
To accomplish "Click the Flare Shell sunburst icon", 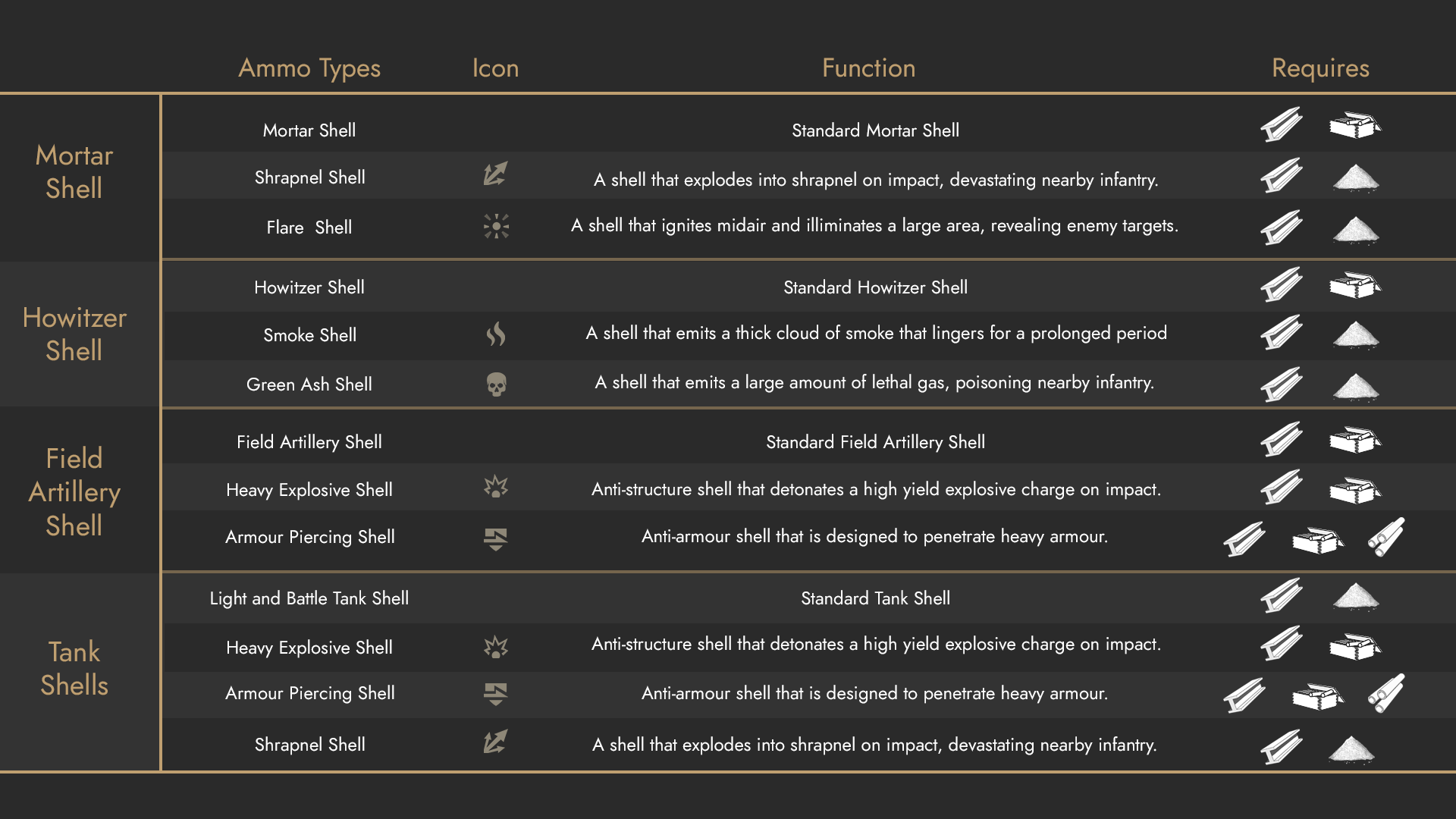I will (x=496, y=226).
